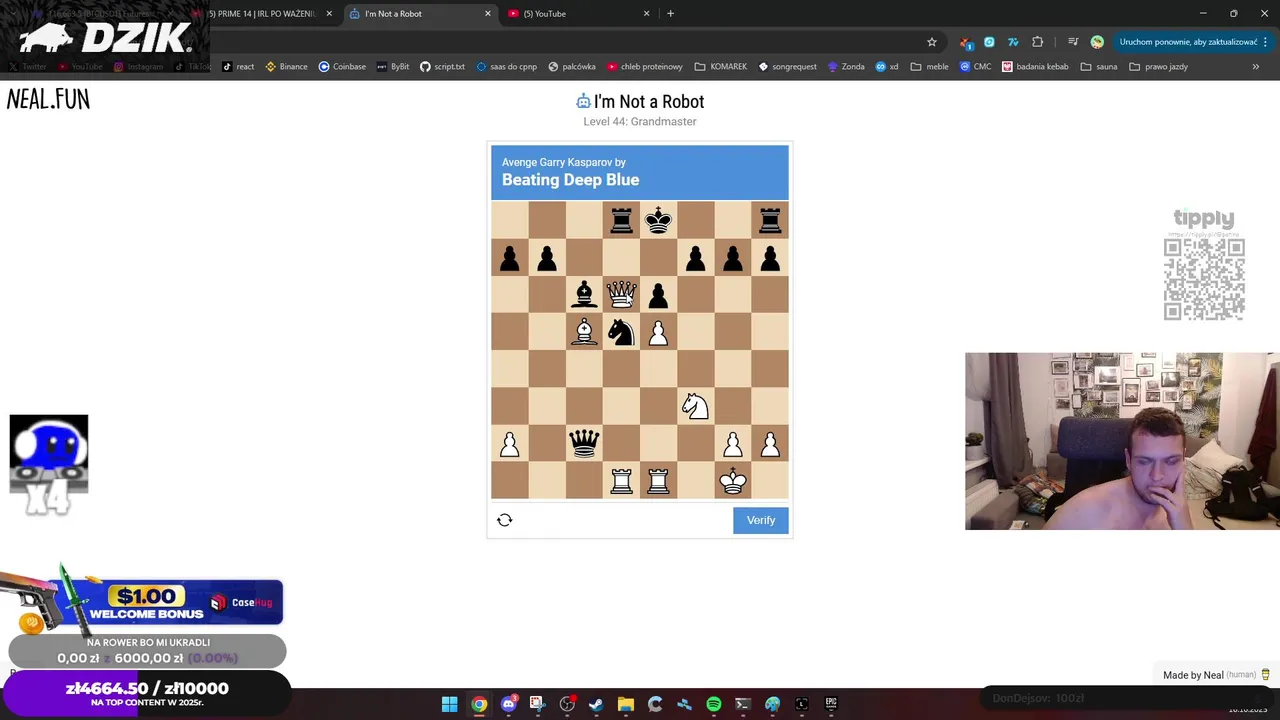Open the Chrome profile avatar
Image resolution: width=1280 pixels, height=720 pixels.
(1097, 42)
